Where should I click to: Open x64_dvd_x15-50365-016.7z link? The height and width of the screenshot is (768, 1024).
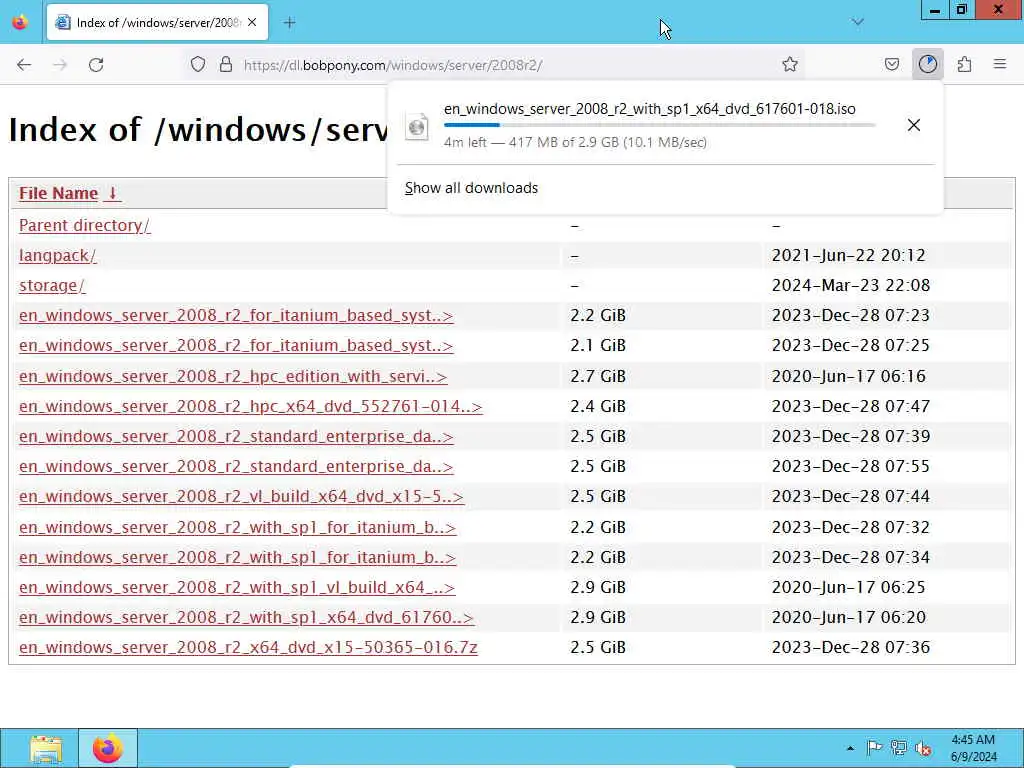[248, 647]
